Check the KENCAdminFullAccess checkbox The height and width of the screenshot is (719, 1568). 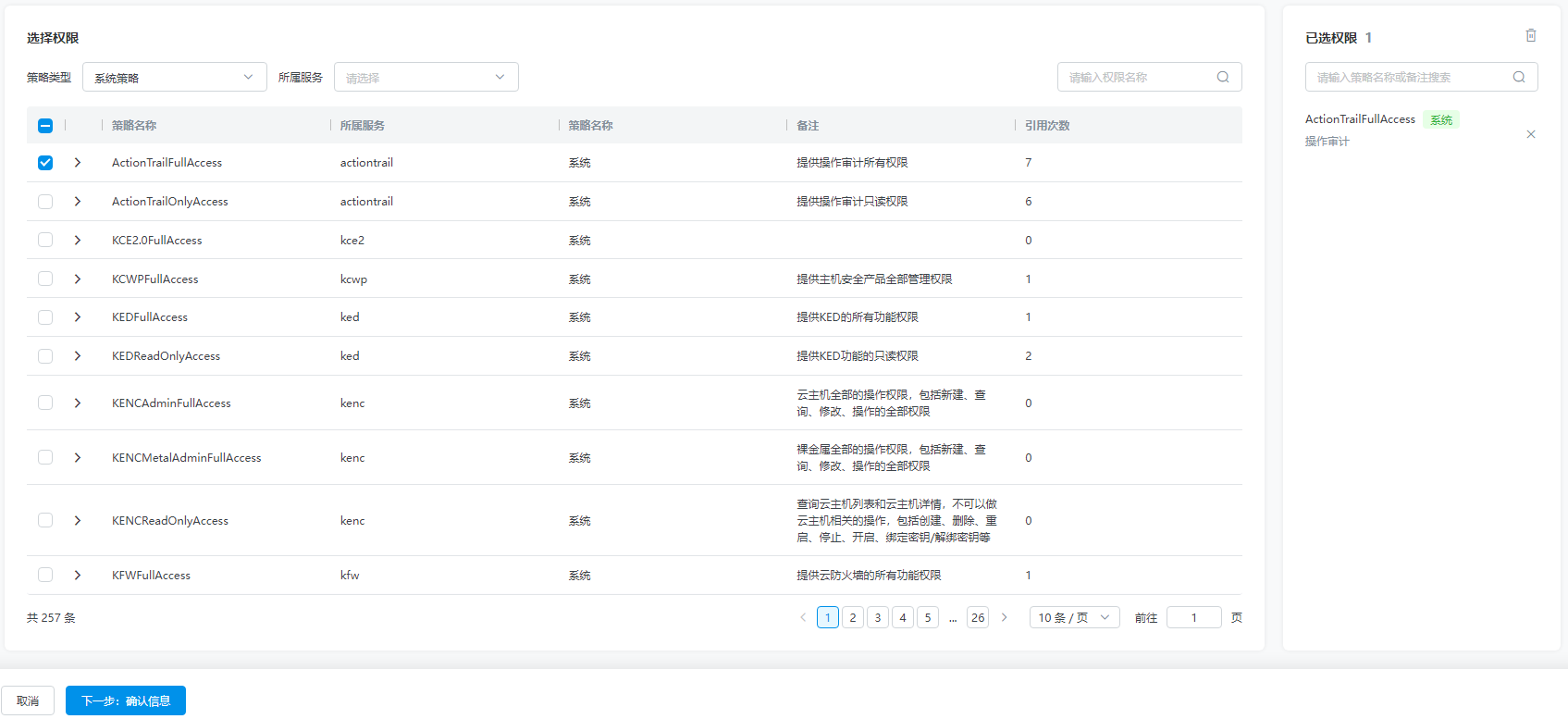click(x=45, y=403)
